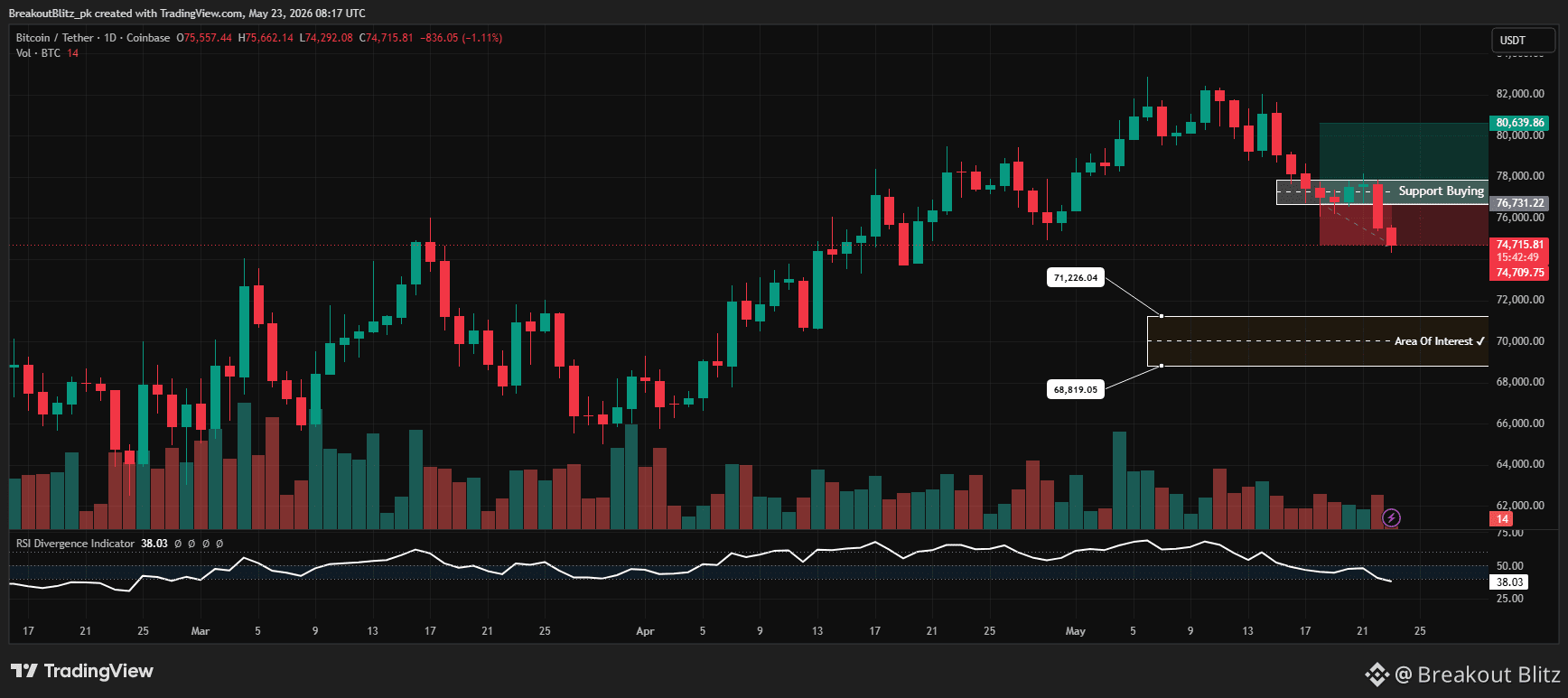1568x698 pixels.
Task: Click the 78,000.00 price axis tick
Action: [x=1520, y=176]
